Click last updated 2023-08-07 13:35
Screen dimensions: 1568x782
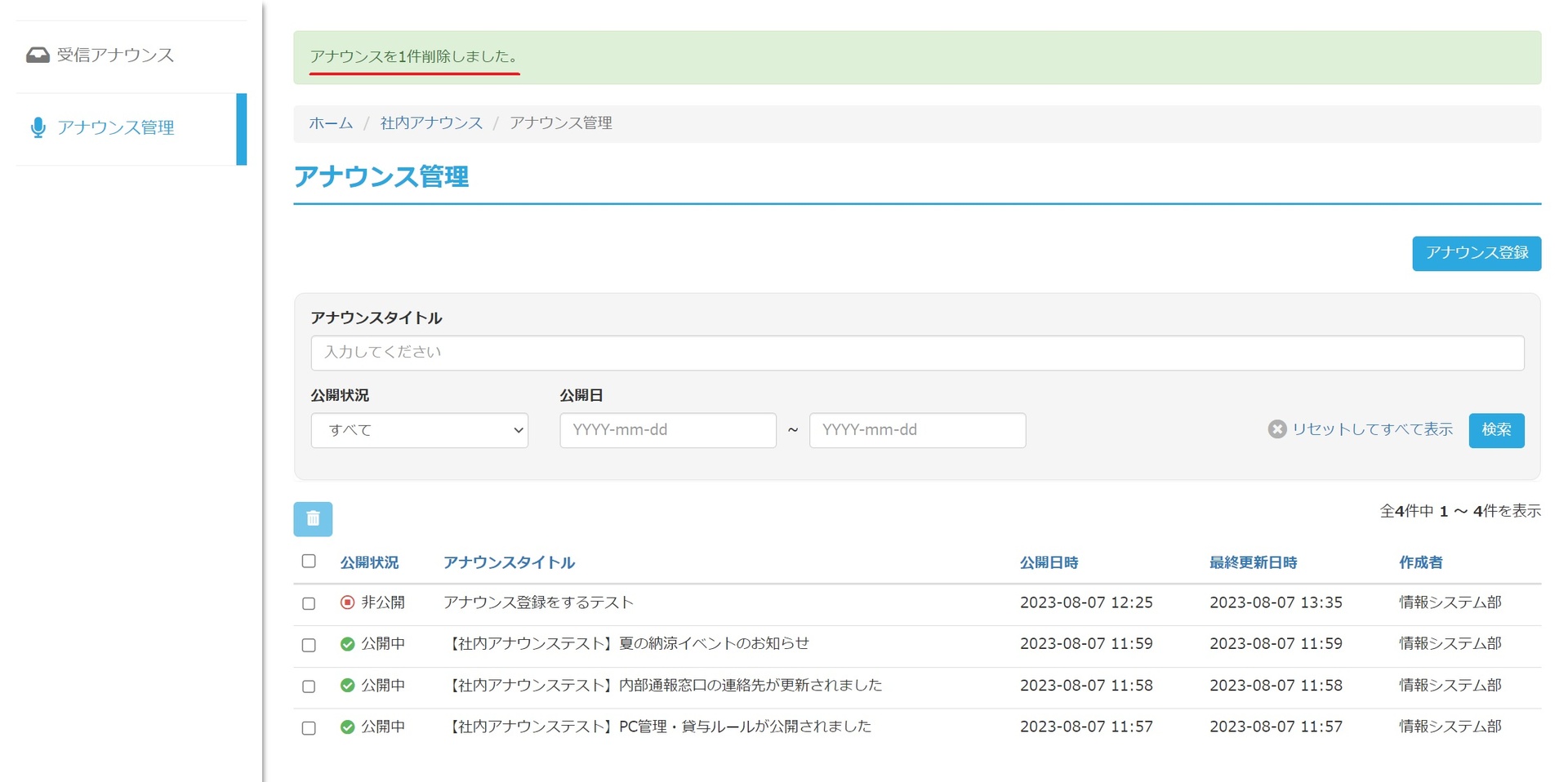(1276, 602)
